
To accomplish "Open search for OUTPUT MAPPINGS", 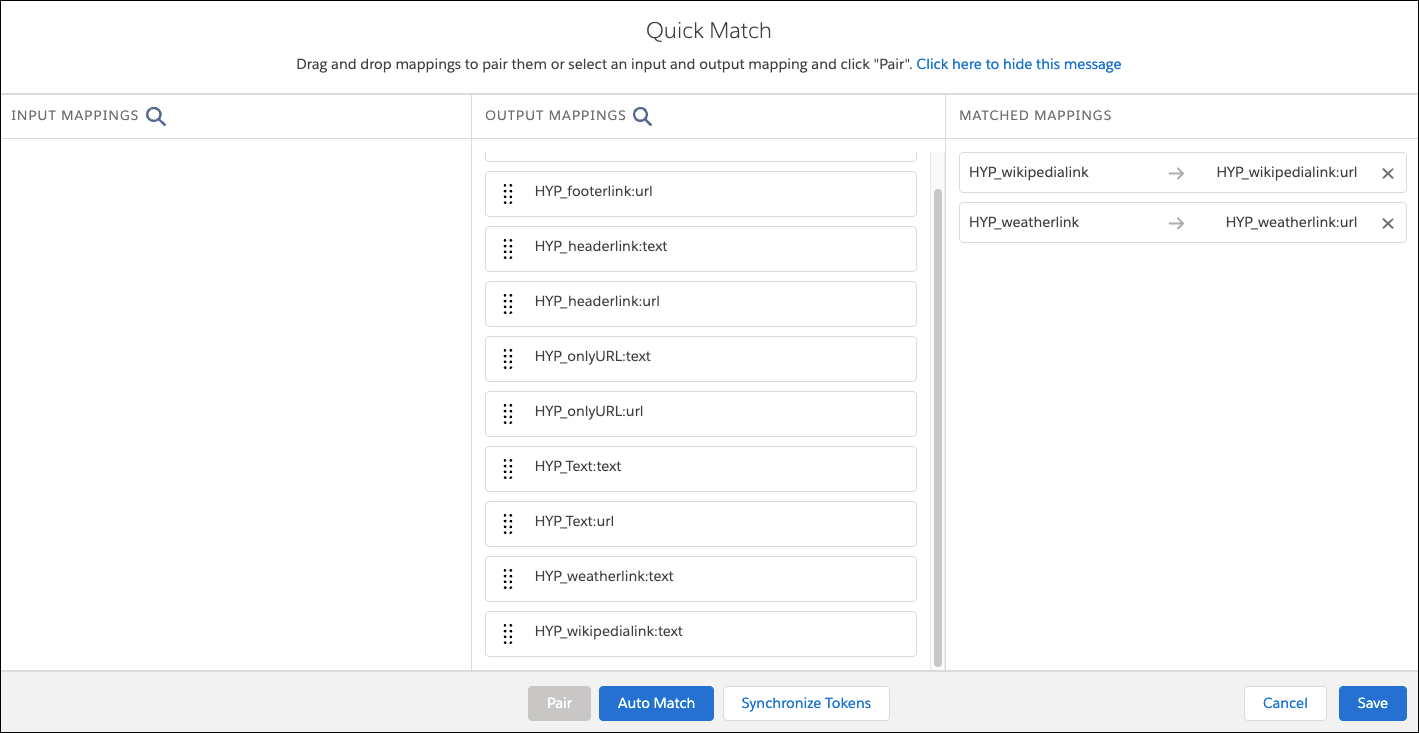I will click(x=642, y=115).
